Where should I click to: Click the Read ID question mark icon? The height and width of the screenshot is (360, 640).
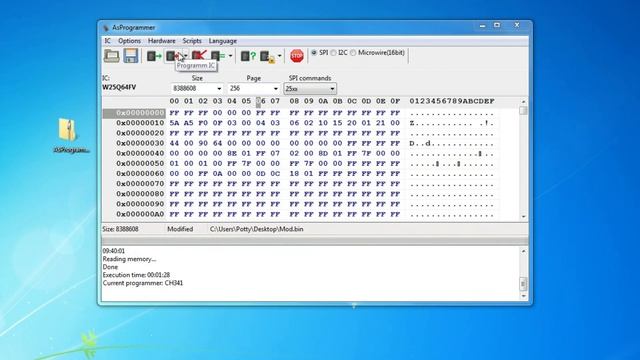pyautogui.click(x=248, y=56)
